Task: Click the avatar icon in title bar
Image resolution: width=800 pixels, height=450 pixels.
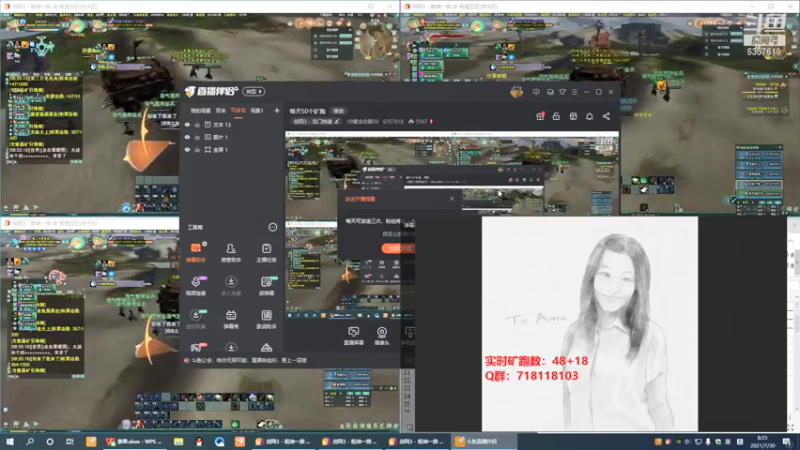Action: pyautogui.click(x=516, y=92)
